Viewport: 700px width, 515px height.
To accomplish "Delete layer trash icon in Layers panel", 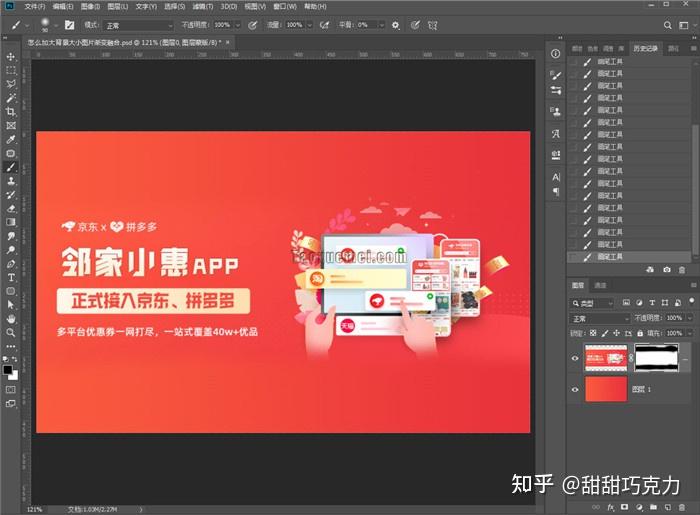I will (x=682, y=507).
